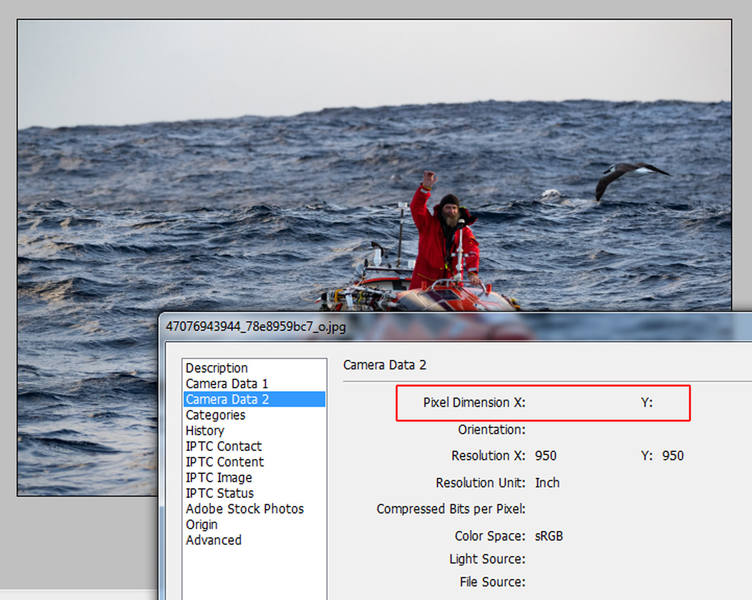The image size is (752, 600).
Task: Select Advanced in the list
Action: pyautogui.click(x=213, y=540)
